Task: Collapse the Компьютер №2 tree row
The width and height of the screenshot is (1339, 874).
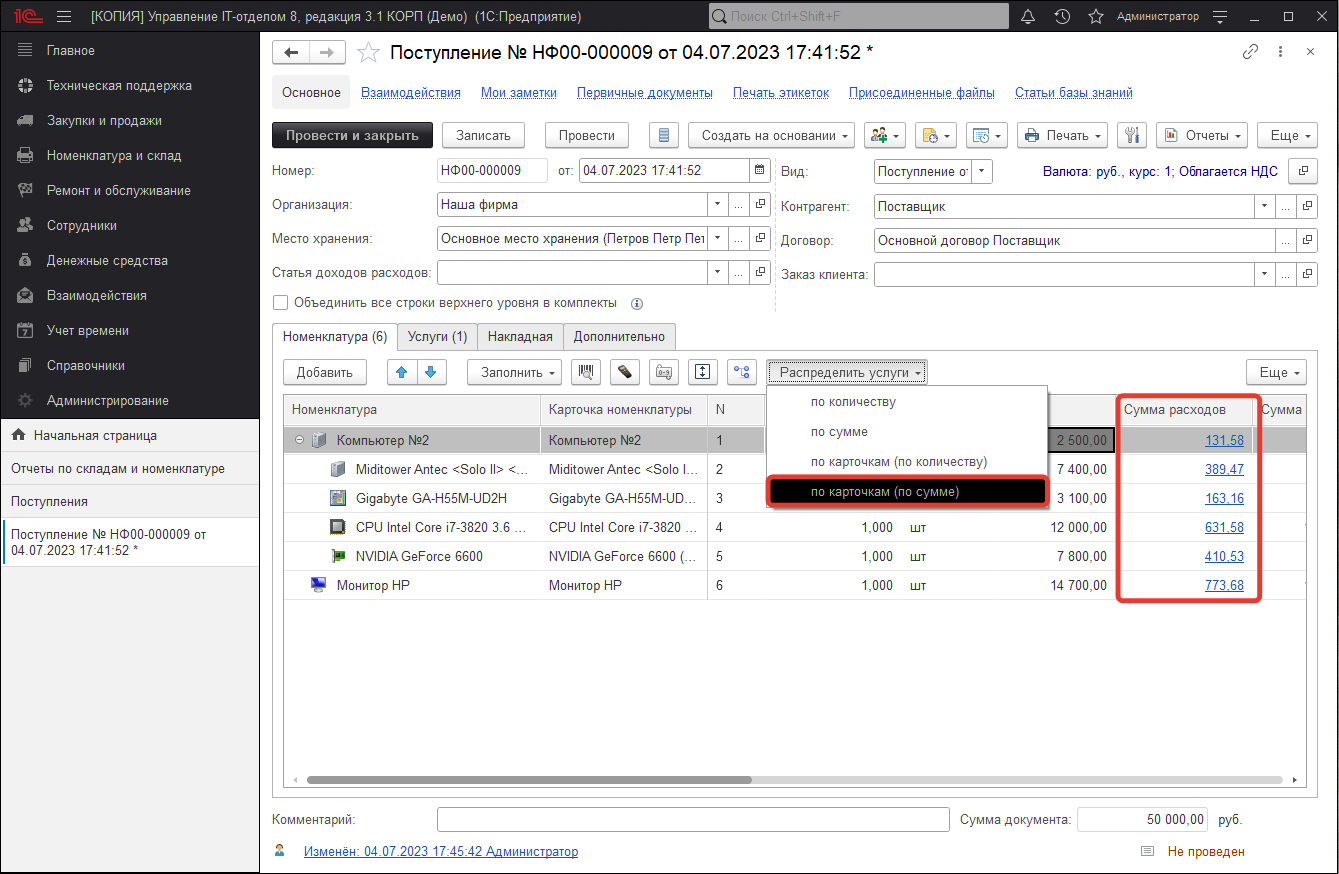Action: click(x=300, y=440)
